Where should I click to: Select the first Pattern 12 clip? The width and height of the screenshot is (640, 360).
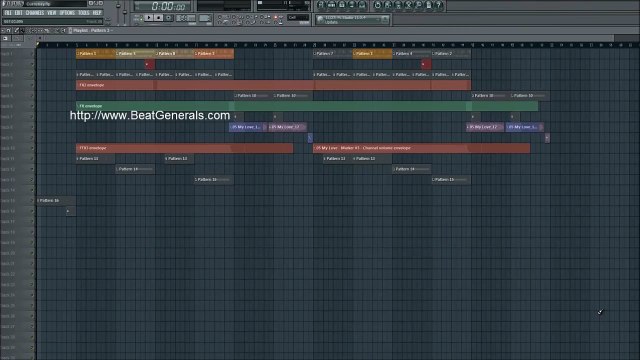click(96, 159)
